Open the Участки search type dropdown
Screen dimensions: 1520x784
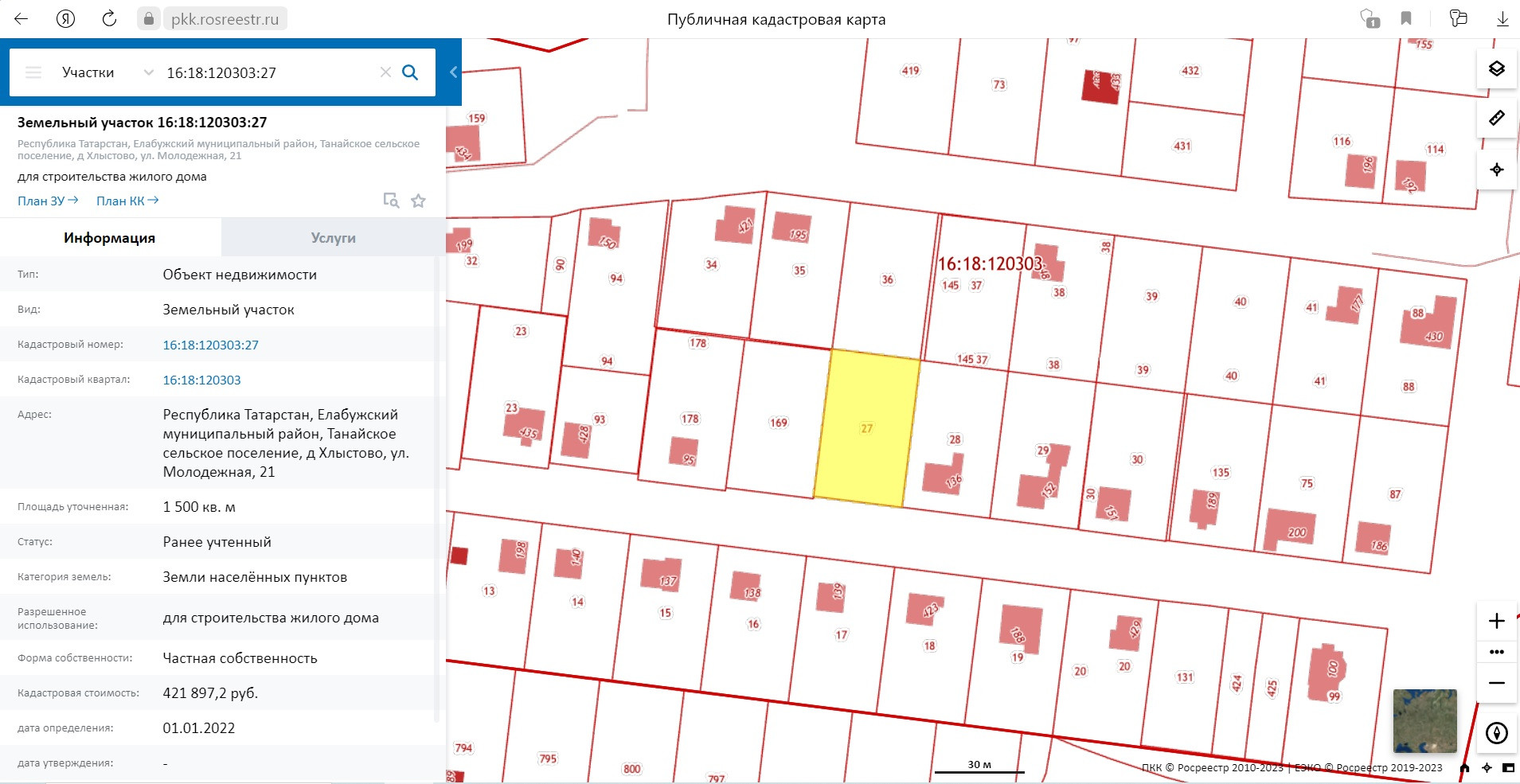coord(107,72)
